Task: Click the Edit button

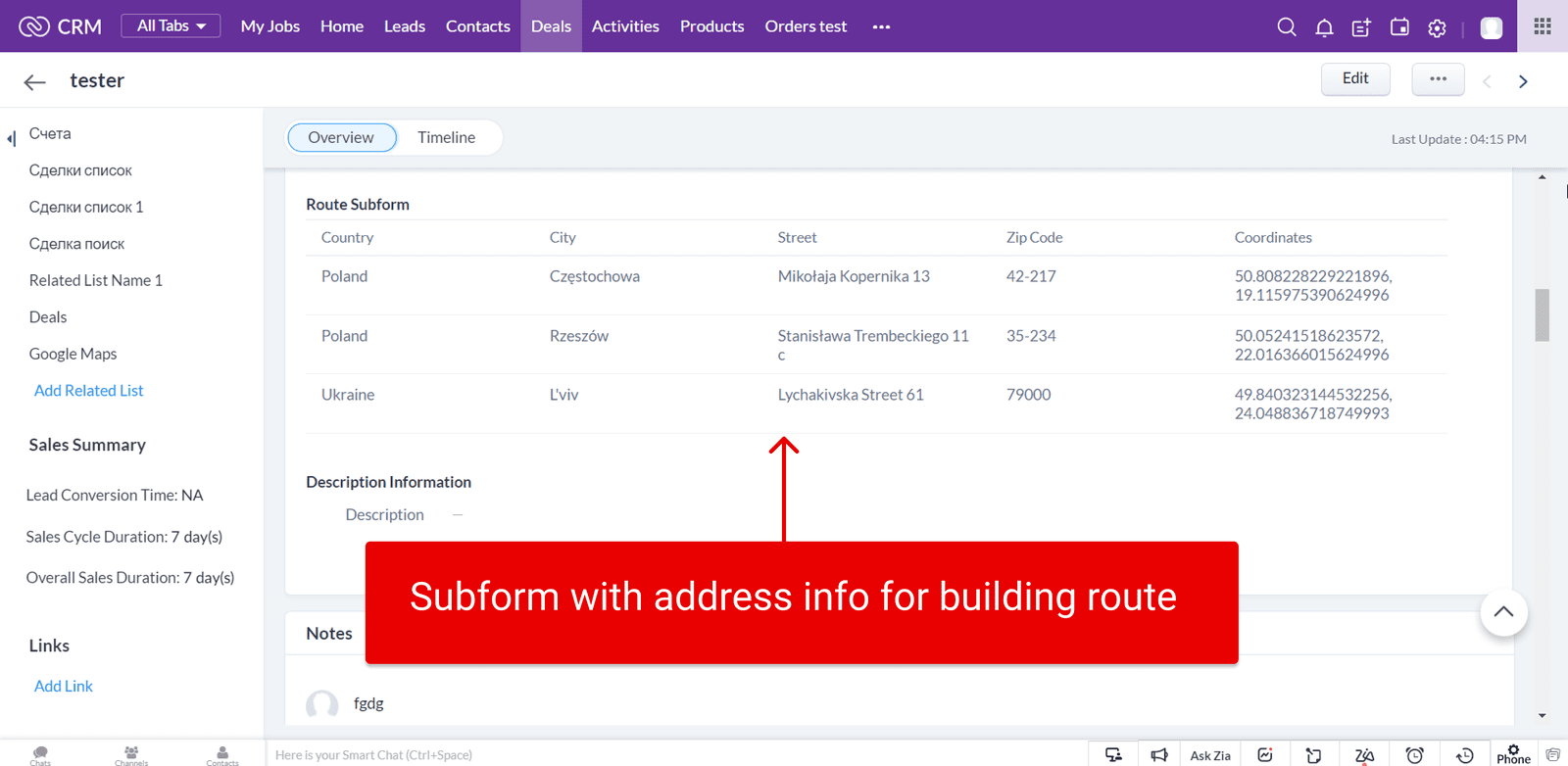Action: tap(1355, 78)
